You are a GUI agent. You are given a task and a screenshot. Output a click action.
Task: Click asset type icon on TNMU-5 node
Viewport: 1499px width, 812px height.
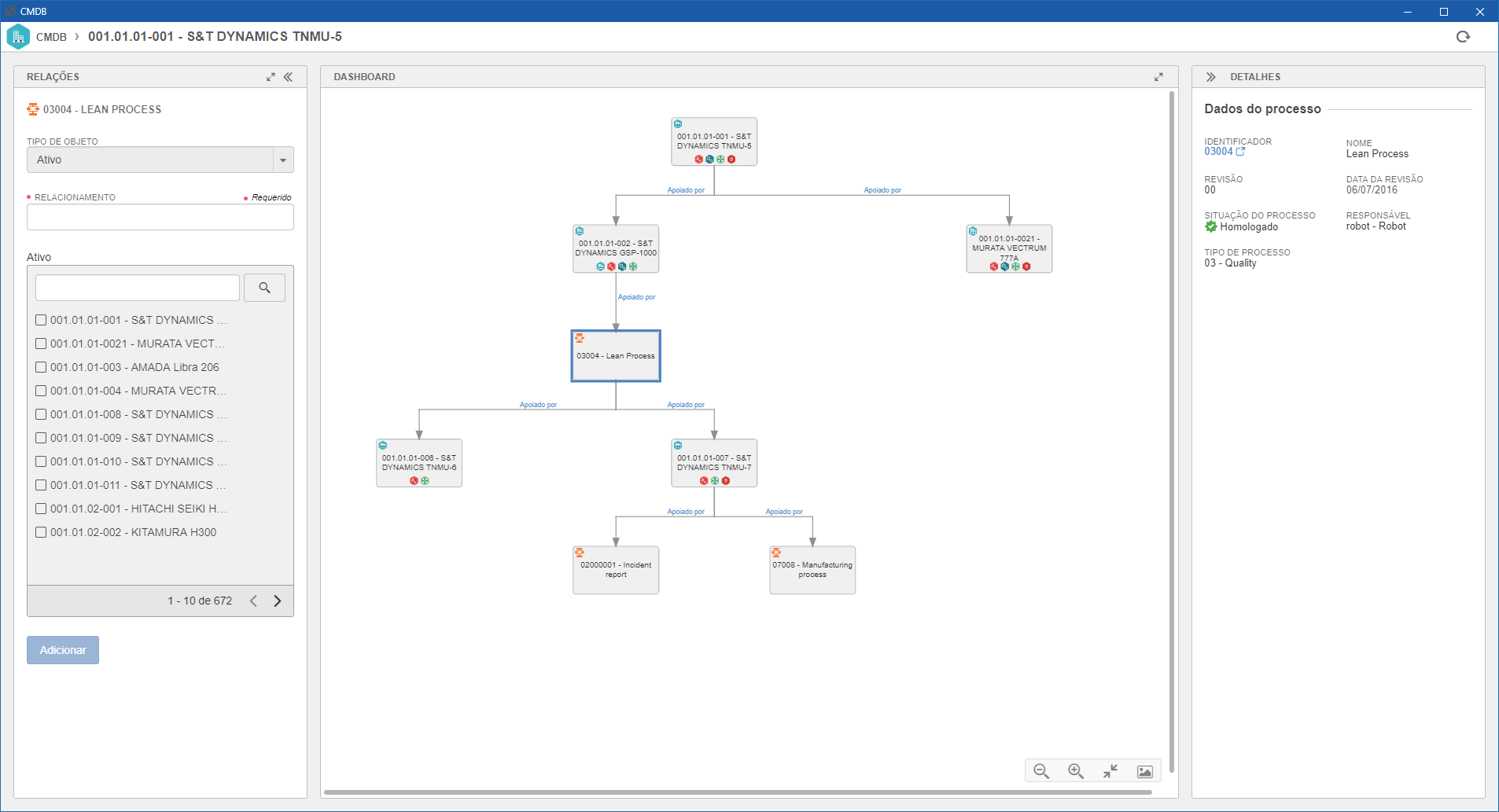point(678,124)
